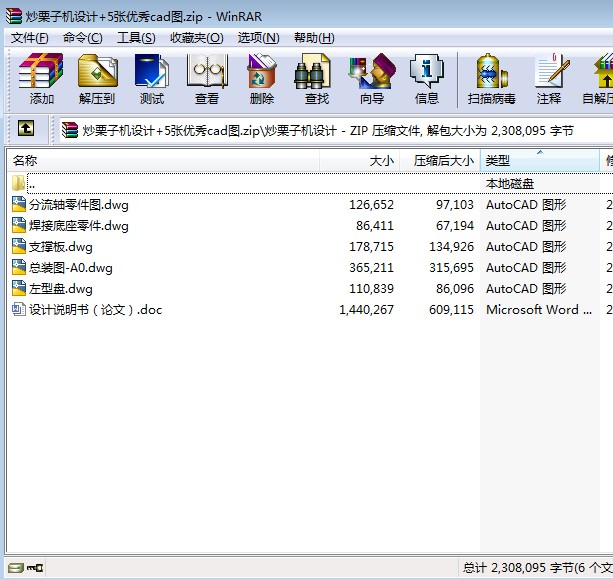
Task: Click compressed size 67,194
Action: coord(455,226)
